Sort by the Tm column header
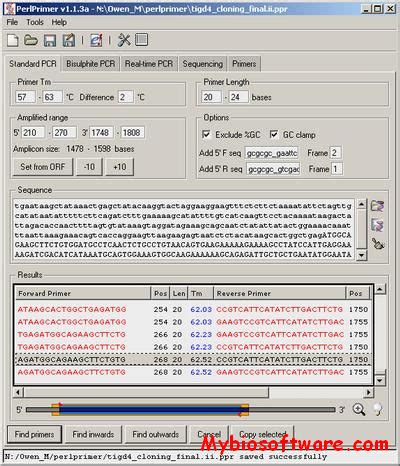Screen dimensions: 400x466 (x=200, y=293)
